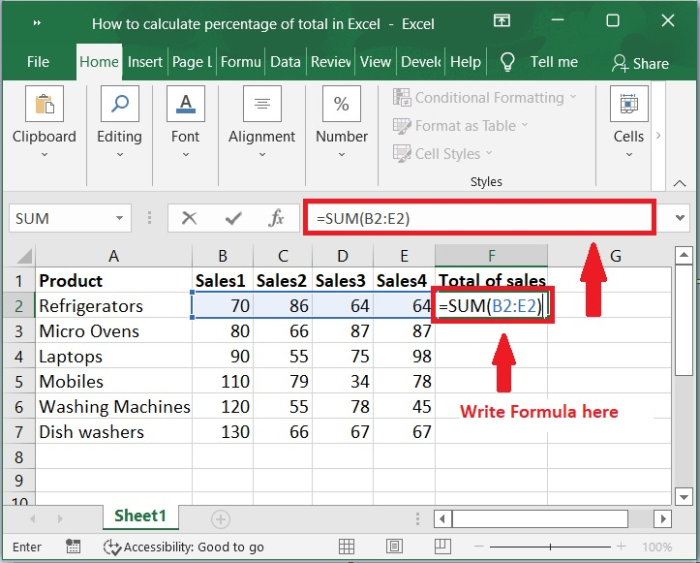Open the Data tab

click(285, 62)
